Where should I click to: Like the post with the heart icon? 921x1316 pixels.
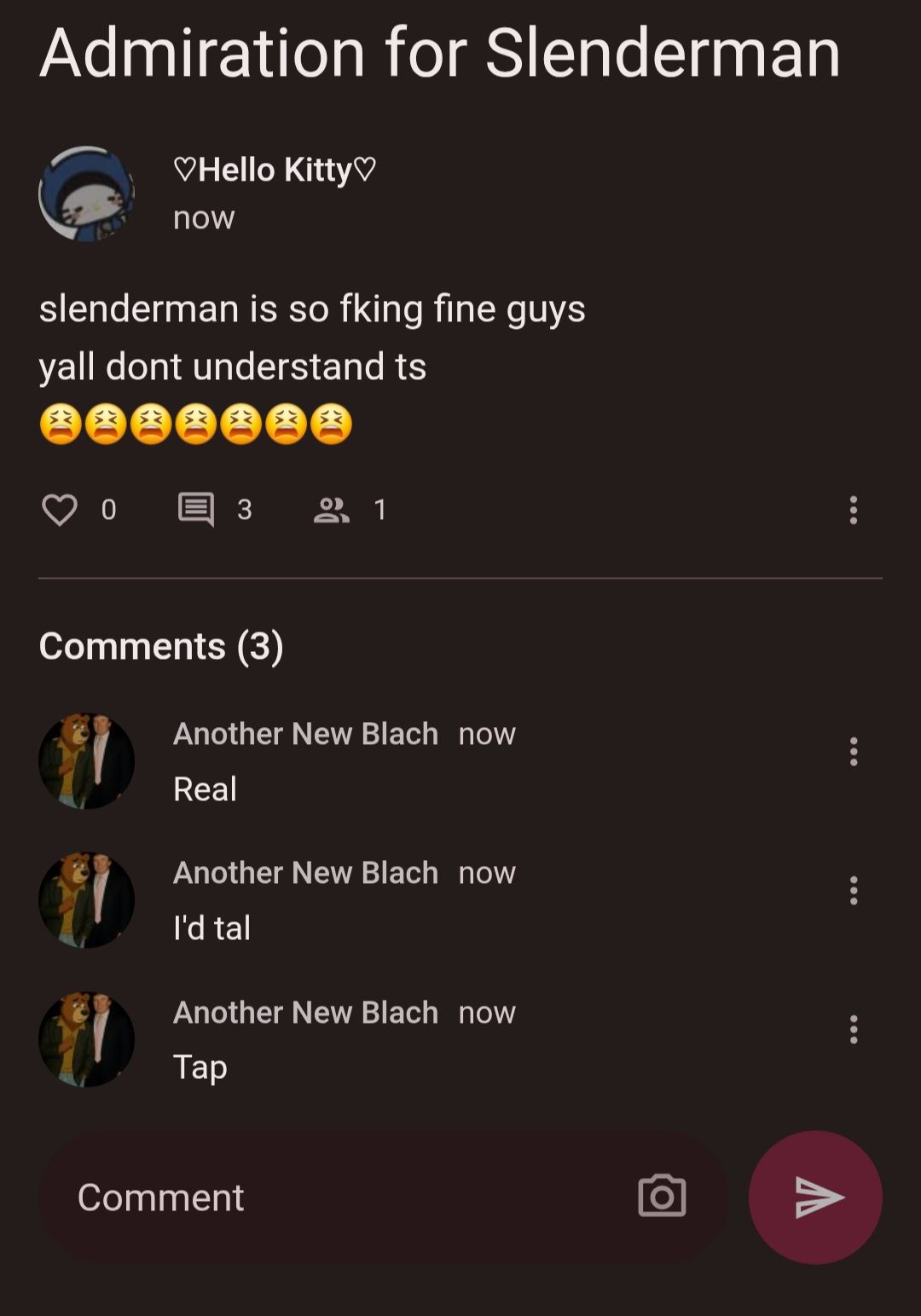(x=60, y=510)
